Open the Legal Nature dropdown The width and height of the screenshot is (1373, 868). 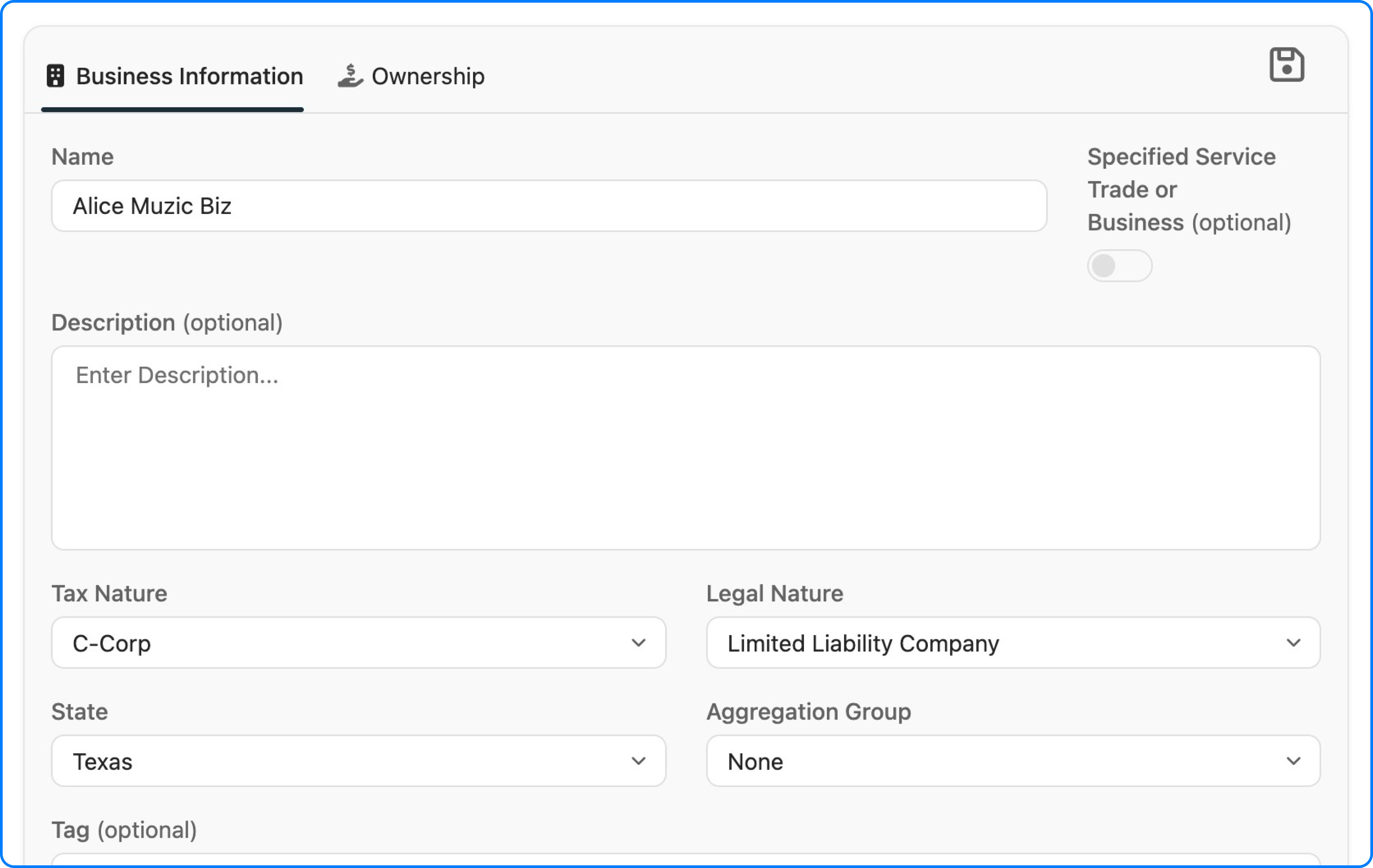(1014, 643)
